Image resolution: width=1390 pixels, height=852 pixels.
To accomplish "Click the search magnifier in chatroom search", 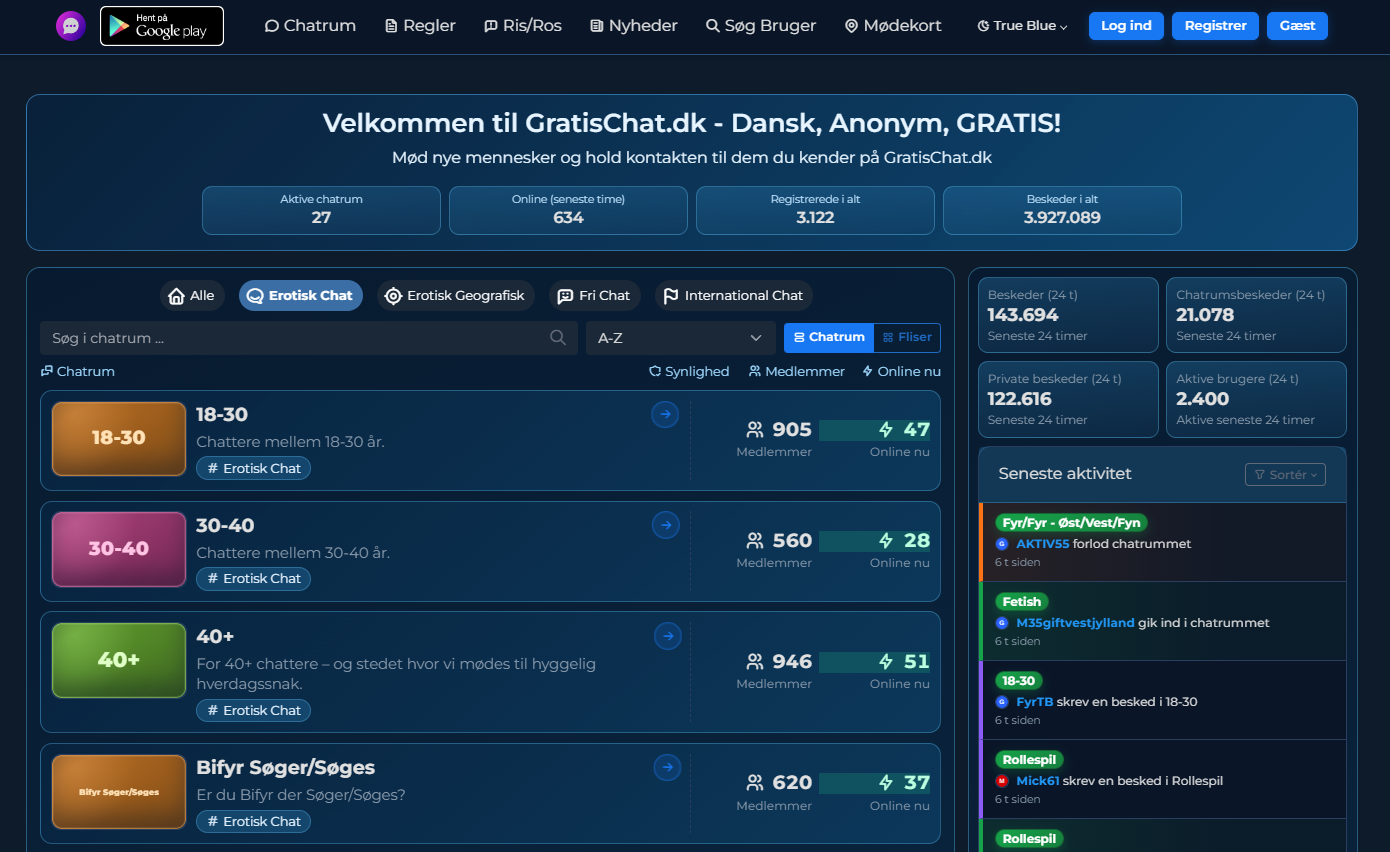I will click(x=558, y=338).
